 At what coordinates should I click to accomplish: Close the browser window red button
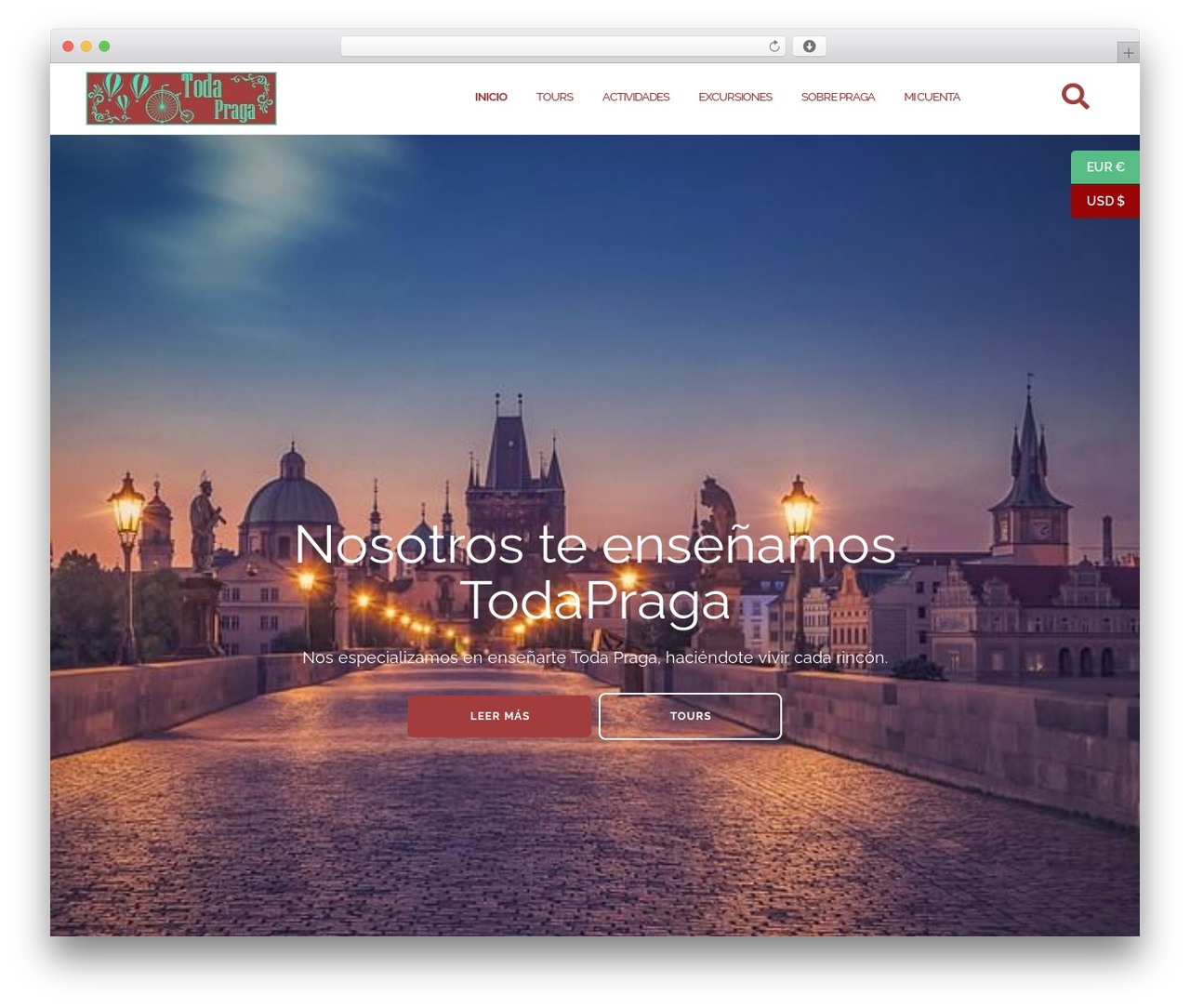(x=68, y=46)
